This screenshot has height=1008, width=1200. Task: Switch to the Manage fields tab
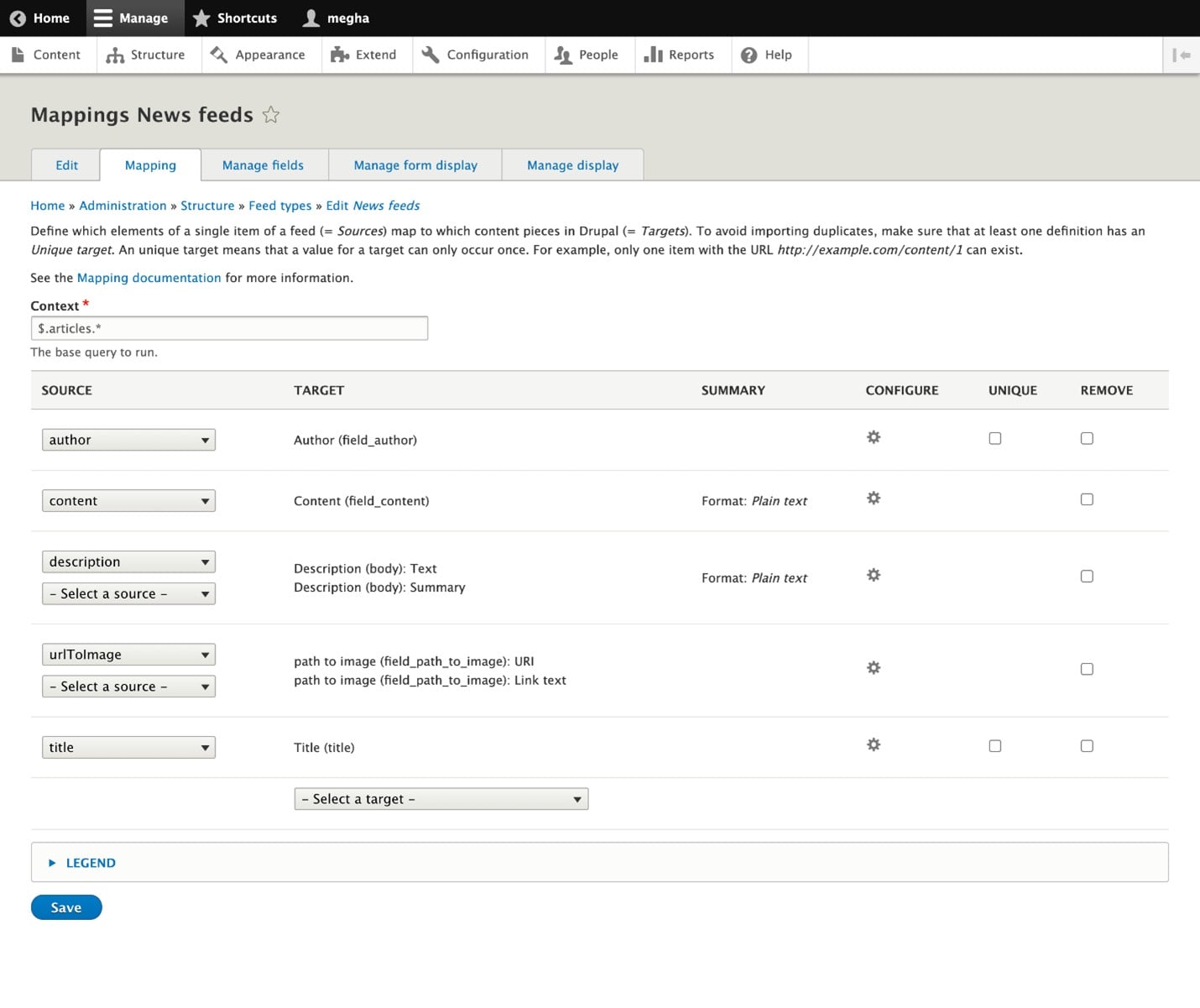(x=263, y=165)
